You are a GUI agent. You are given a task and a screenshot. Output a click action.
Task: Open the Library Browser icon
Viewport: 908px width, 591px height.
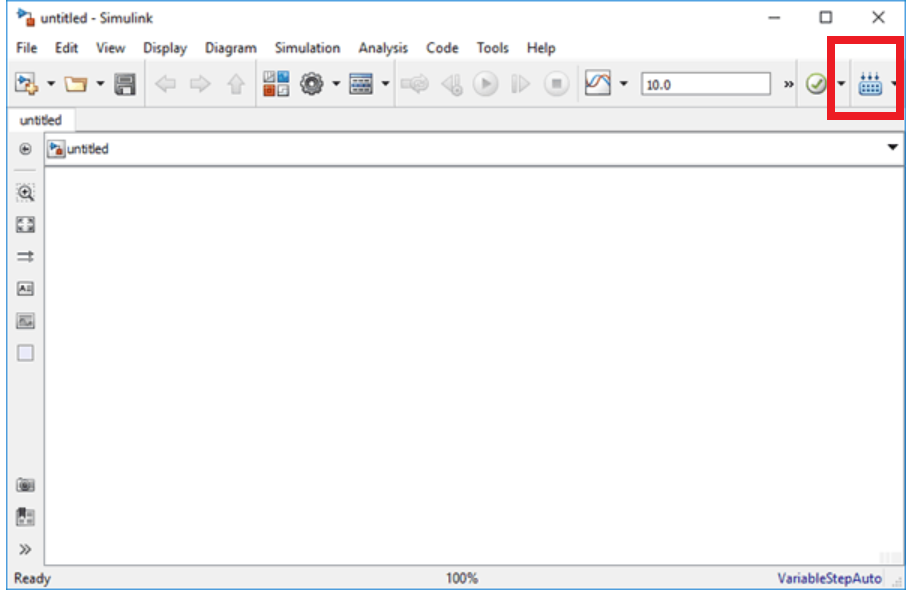(x=276, y=85)
